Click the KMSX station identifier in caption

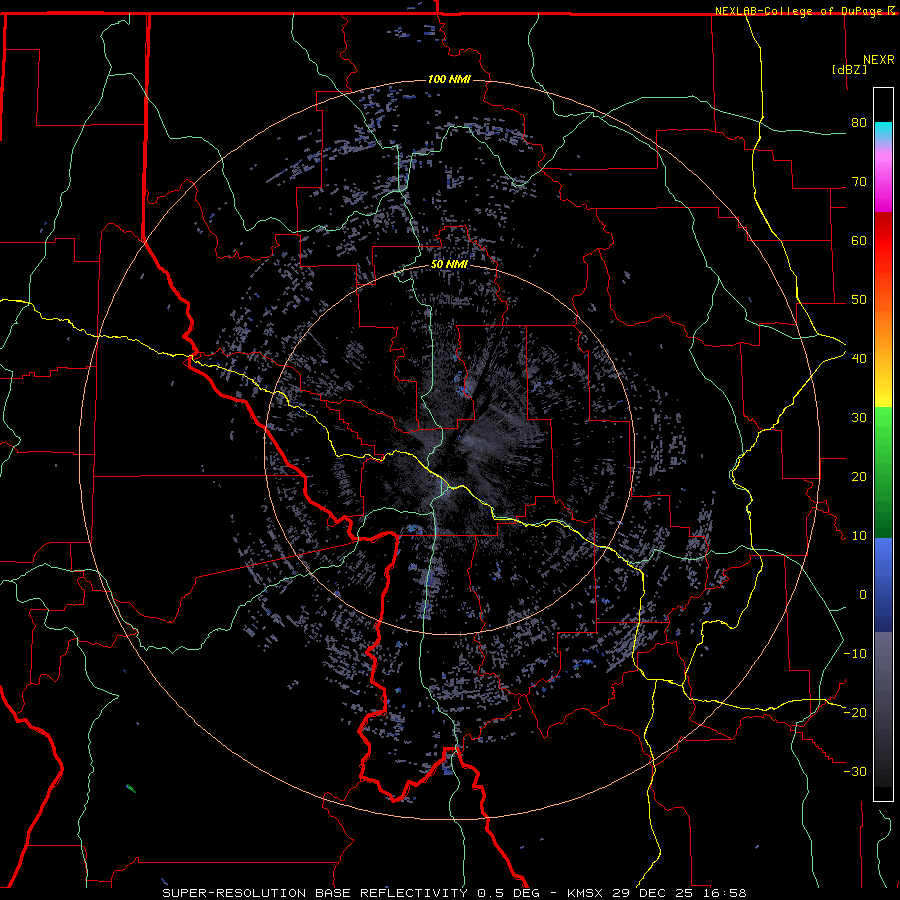(585, 893)
